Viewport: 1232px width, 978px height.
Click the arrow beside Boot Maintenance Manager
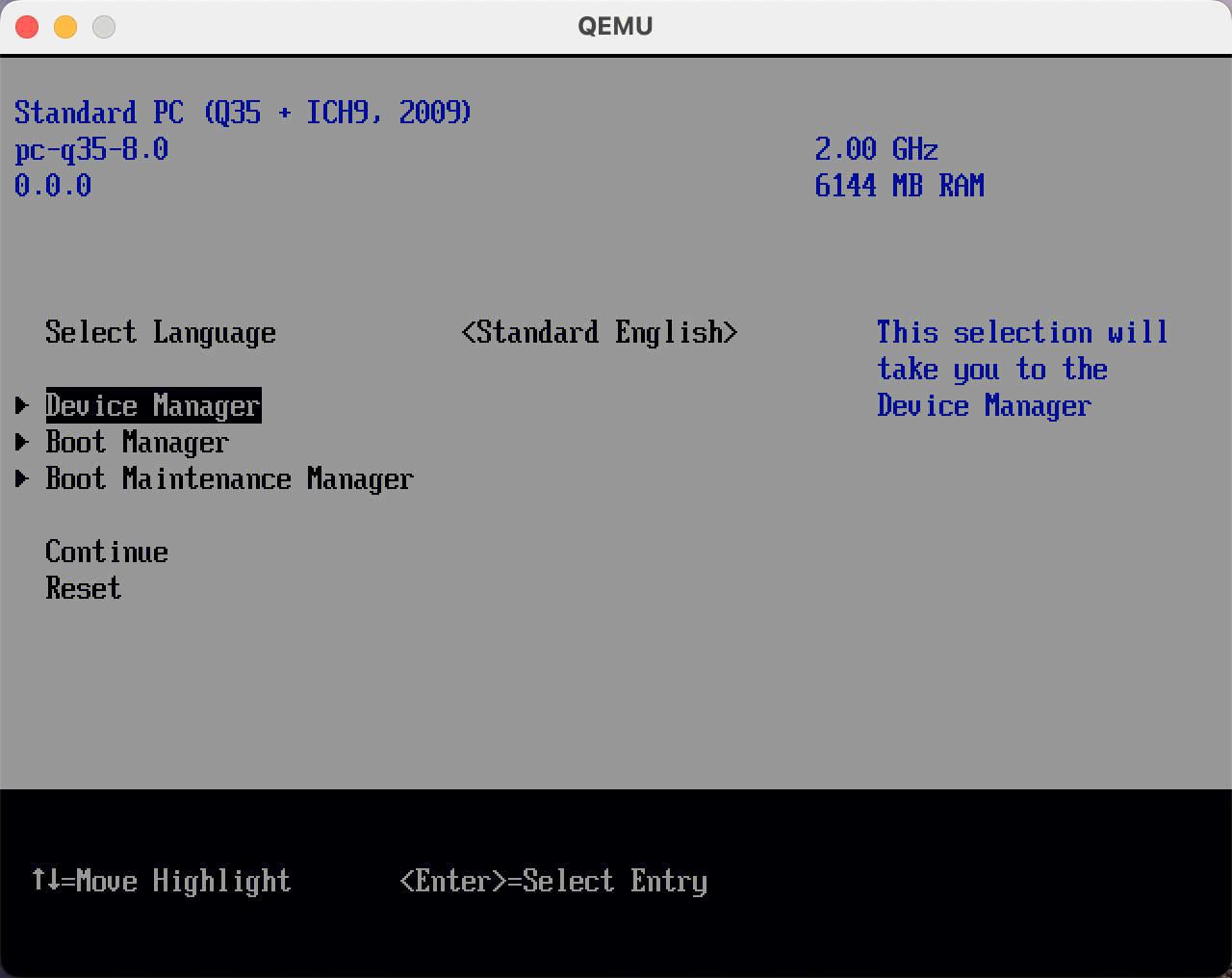(x=22, y=479)
